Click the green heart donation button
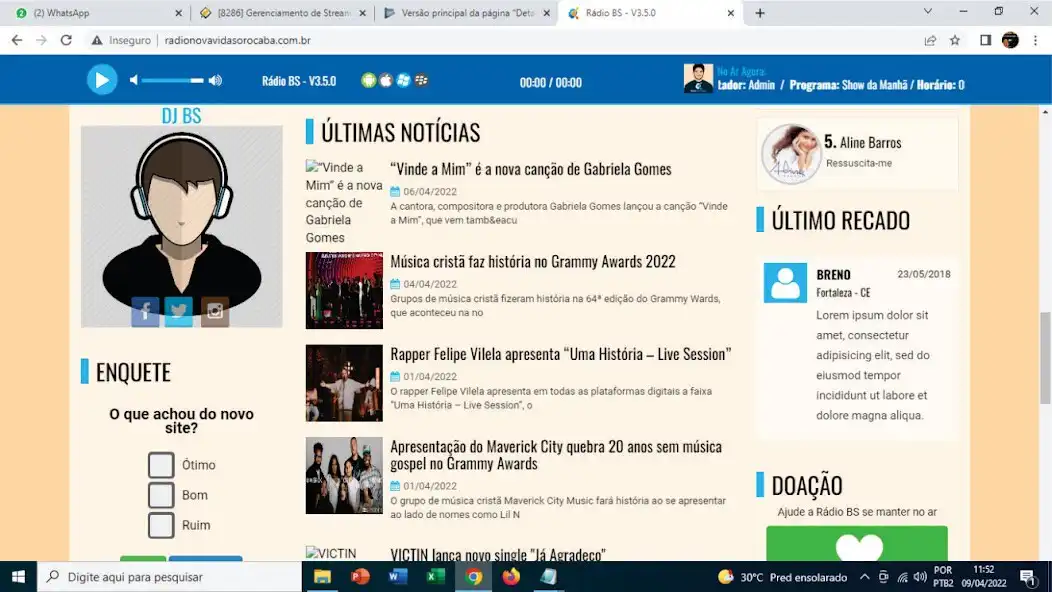This screenshot has height=592, width=1052. (x=857, y=546)
